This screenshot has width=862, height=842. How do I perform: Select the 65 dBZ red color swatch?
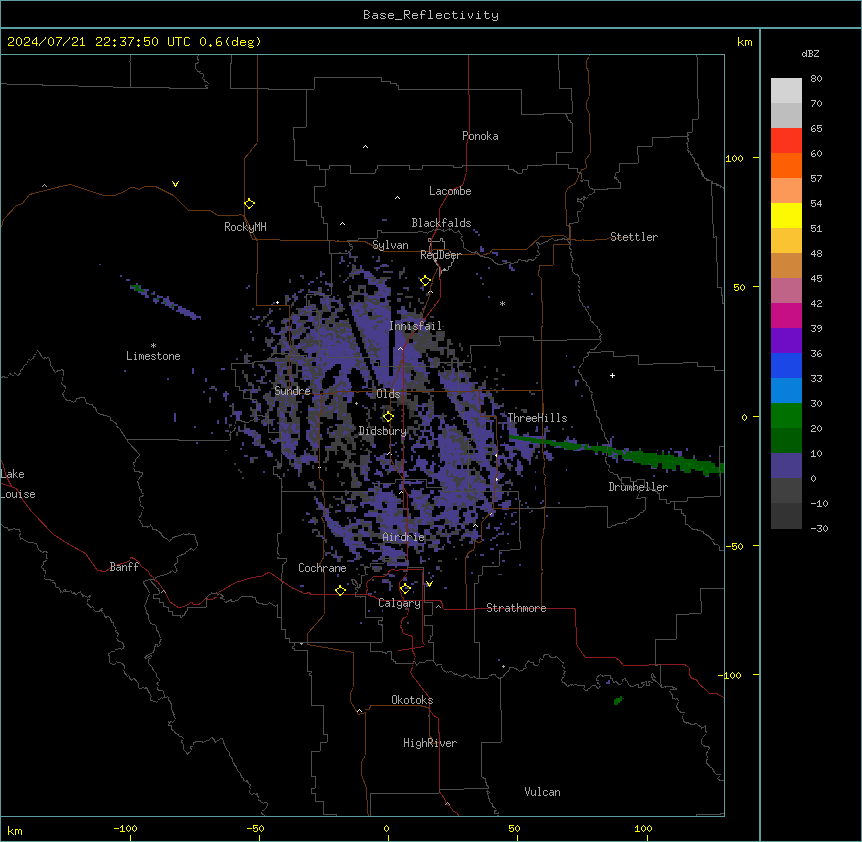click(x=786, y=141)
